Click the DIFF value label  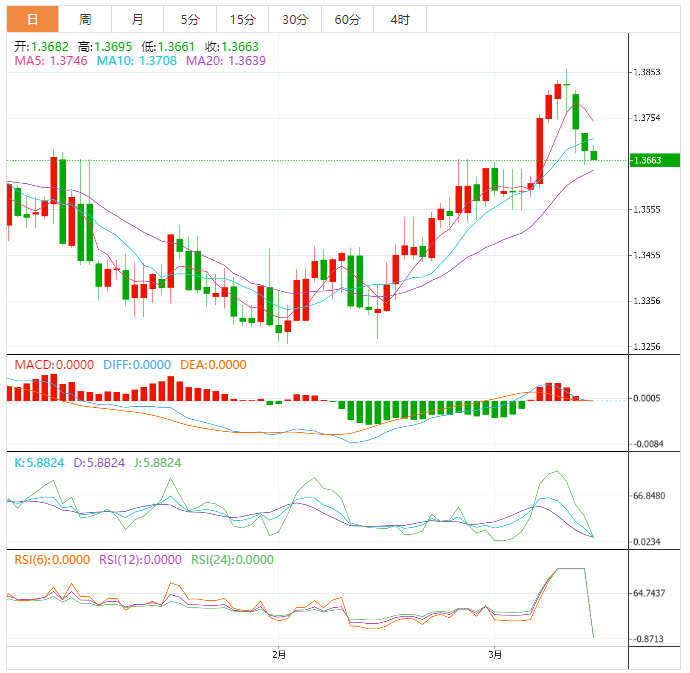[x=137, y=365]
